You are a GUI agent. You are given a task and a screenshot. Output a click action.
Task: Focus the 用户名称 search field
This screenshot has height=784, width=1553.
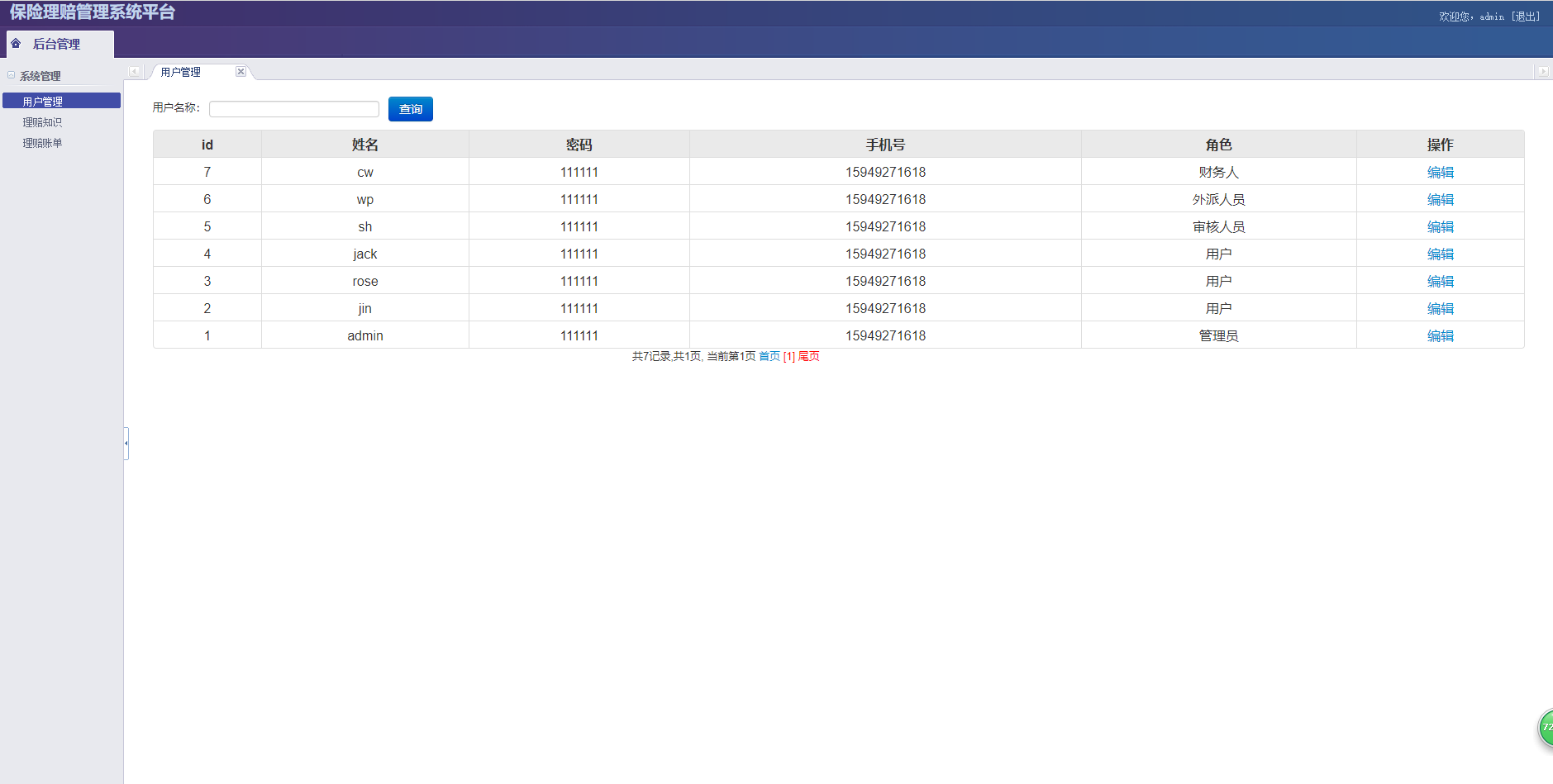(294, 109)
